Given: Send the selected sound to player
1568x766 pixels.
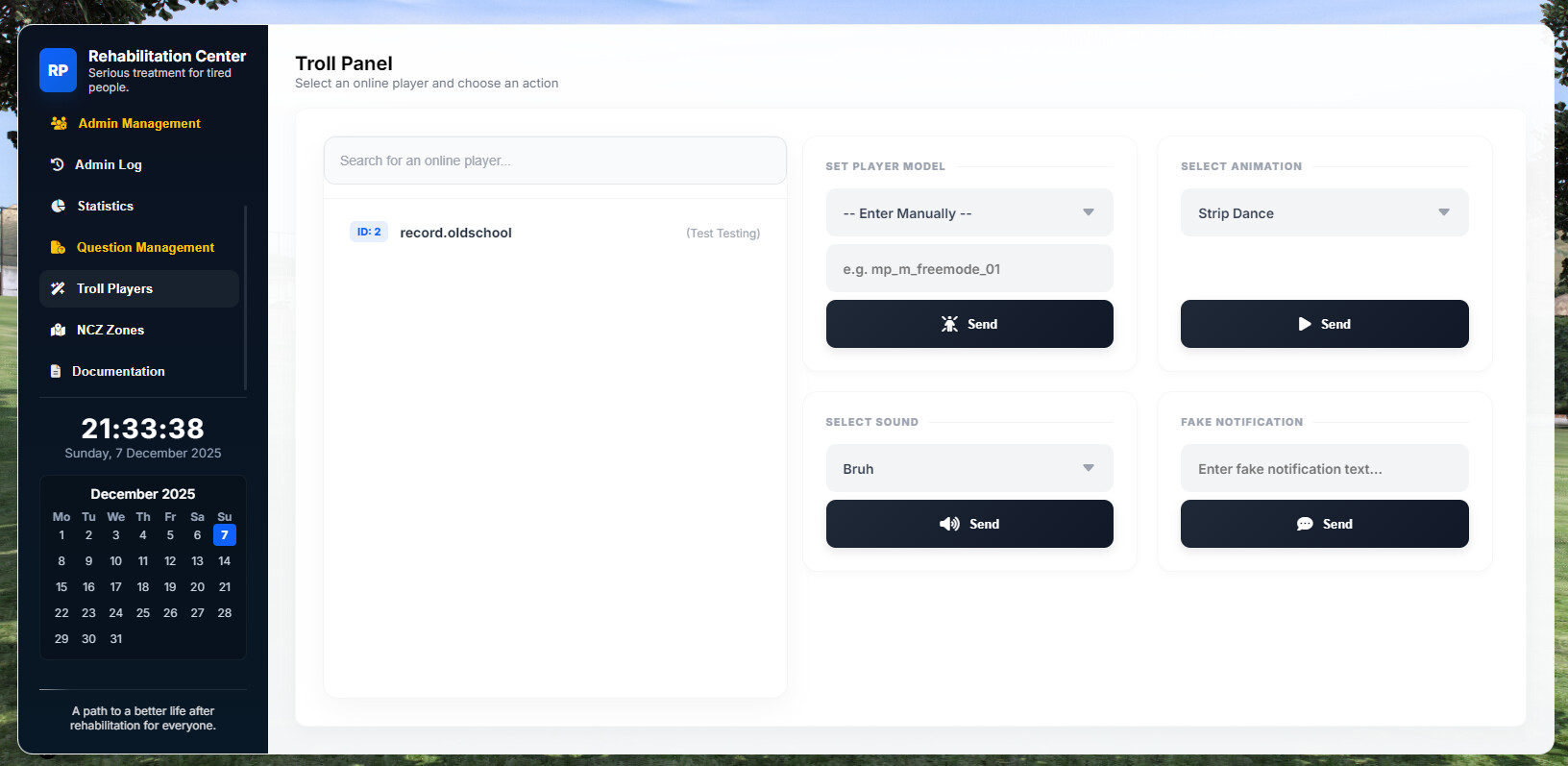Looking at the screenshot, I should (x=968, y=525).
